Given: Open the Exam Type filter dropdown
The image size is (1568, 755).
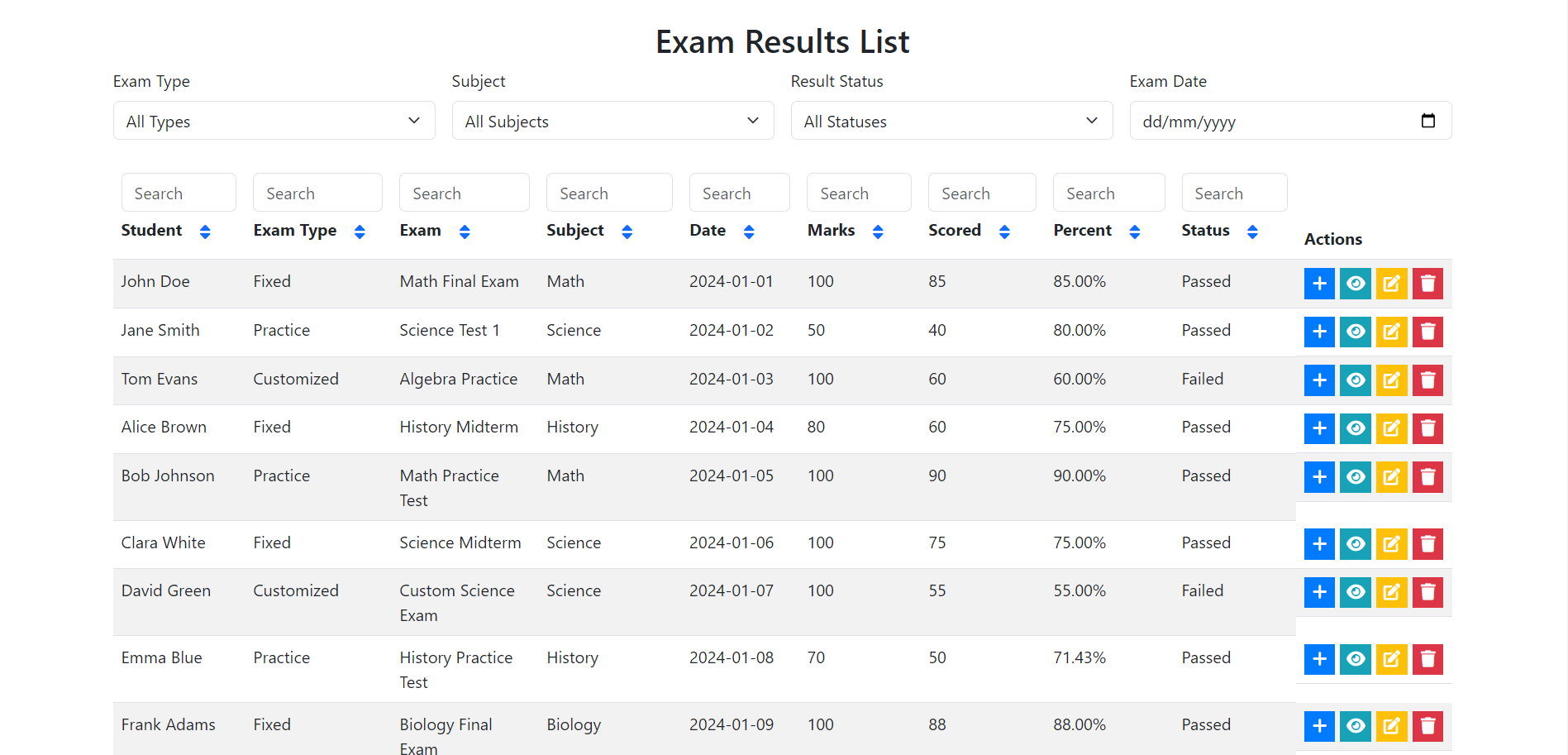Looking at the screenshot, I should pos(274,121).
